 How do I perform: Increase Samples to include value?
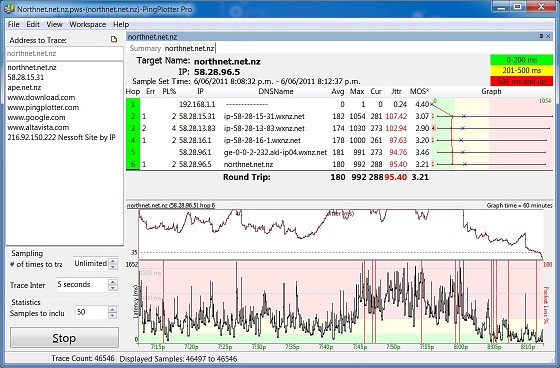pos(113,309)
